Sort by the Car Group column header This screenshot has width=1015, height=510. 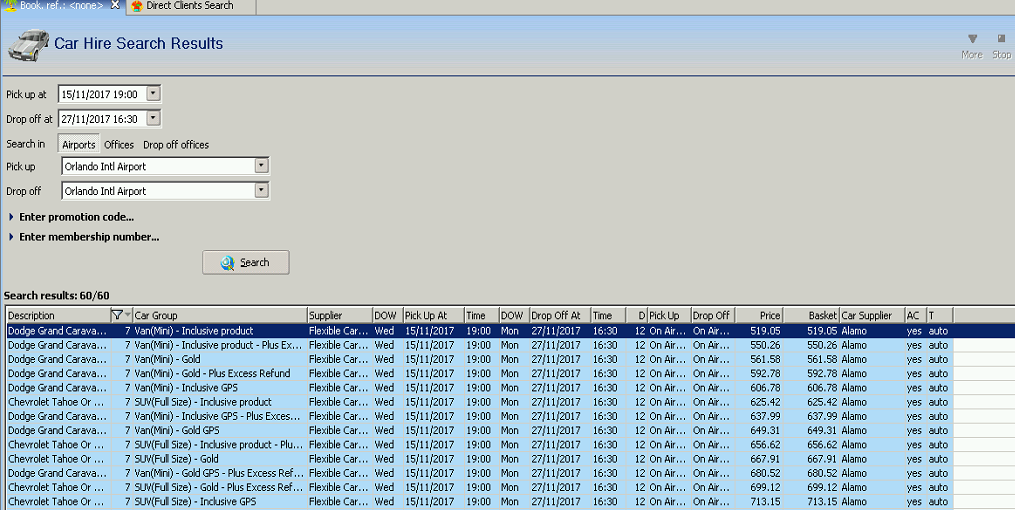click(220, 315)
